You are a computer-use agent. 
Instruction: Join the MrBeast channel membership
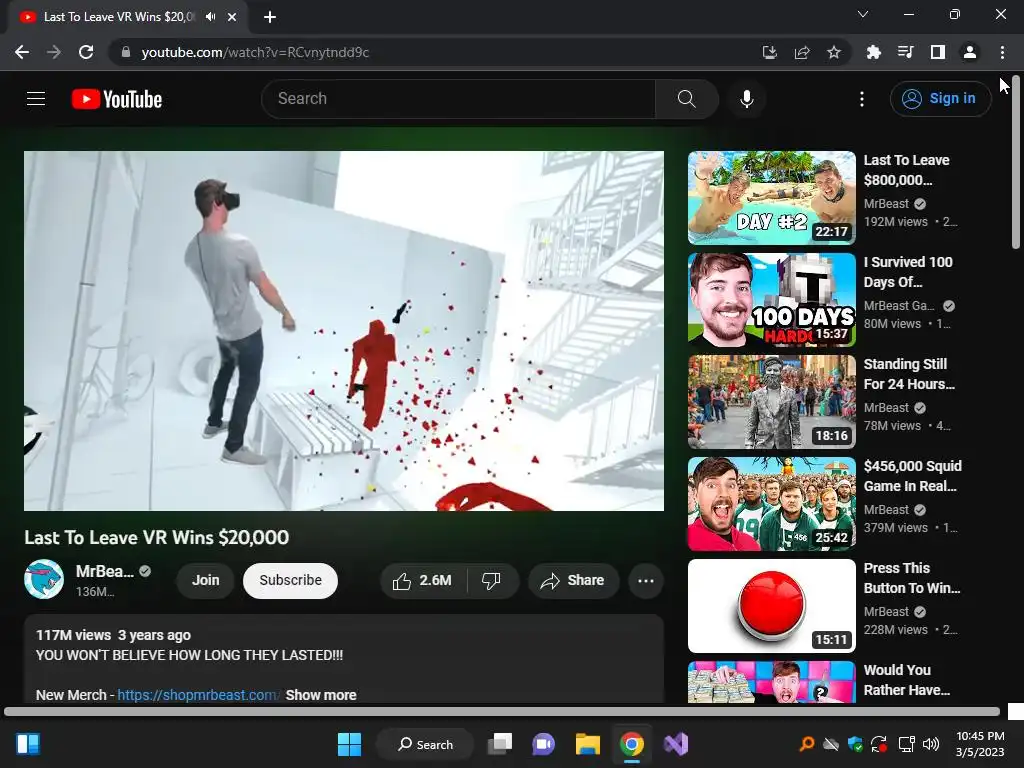[x=205, y=581]
